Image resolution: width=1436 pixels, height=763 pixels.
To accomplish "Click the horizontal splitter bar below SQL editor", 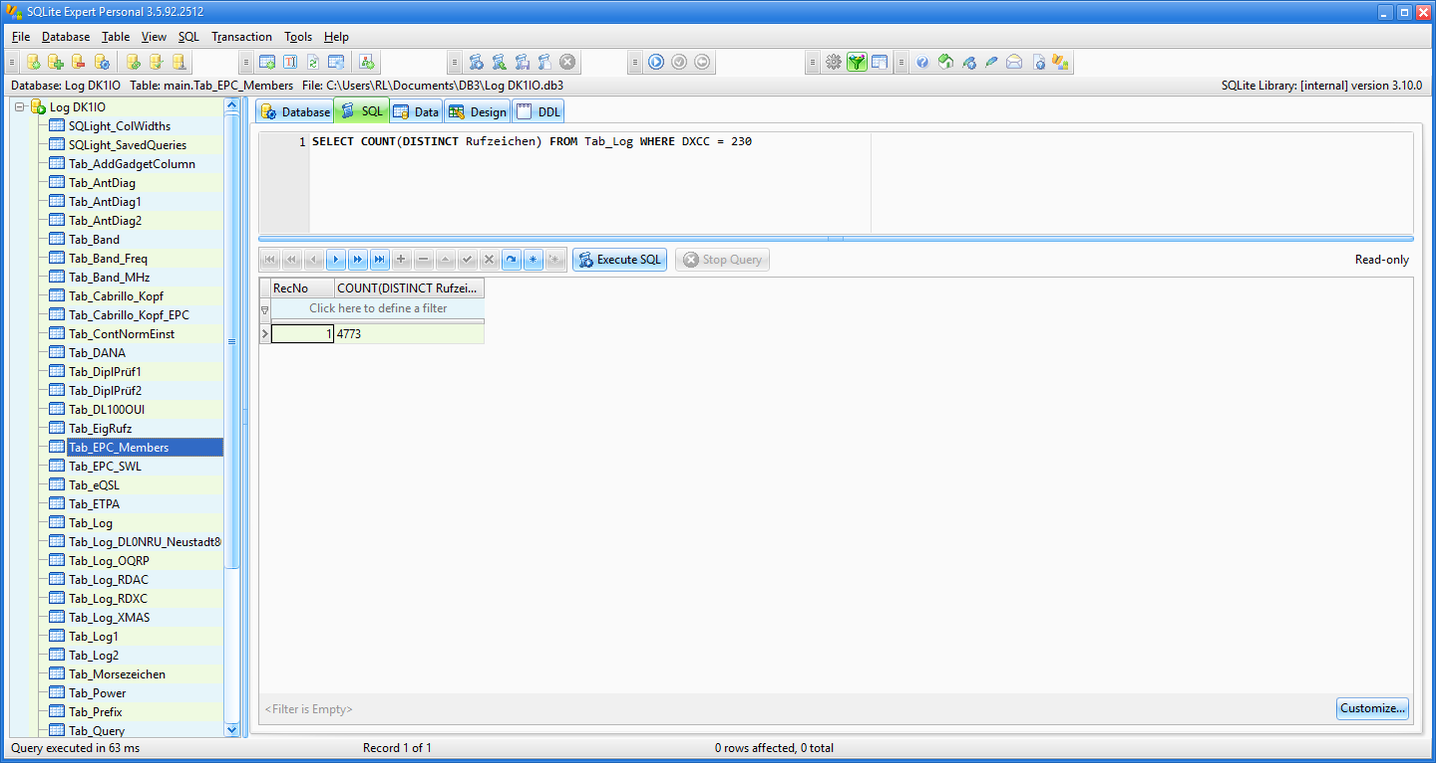I will click(836, 239).
